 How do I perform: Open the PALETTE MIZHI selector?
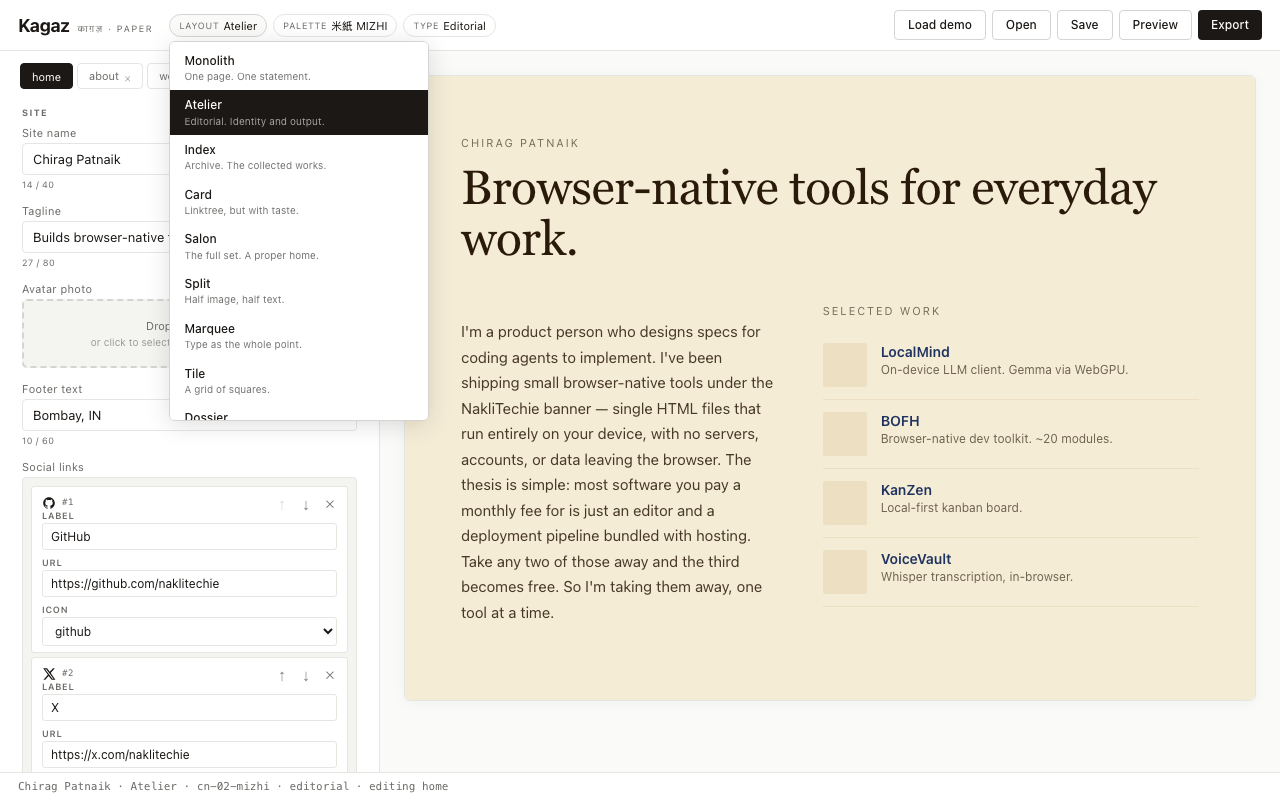tap(334, 25)
